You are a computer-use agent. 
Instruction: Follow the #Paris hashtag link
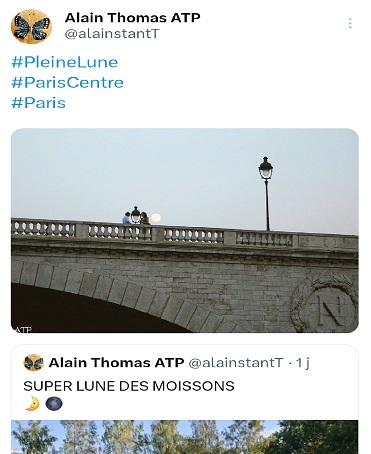(38, 102)
